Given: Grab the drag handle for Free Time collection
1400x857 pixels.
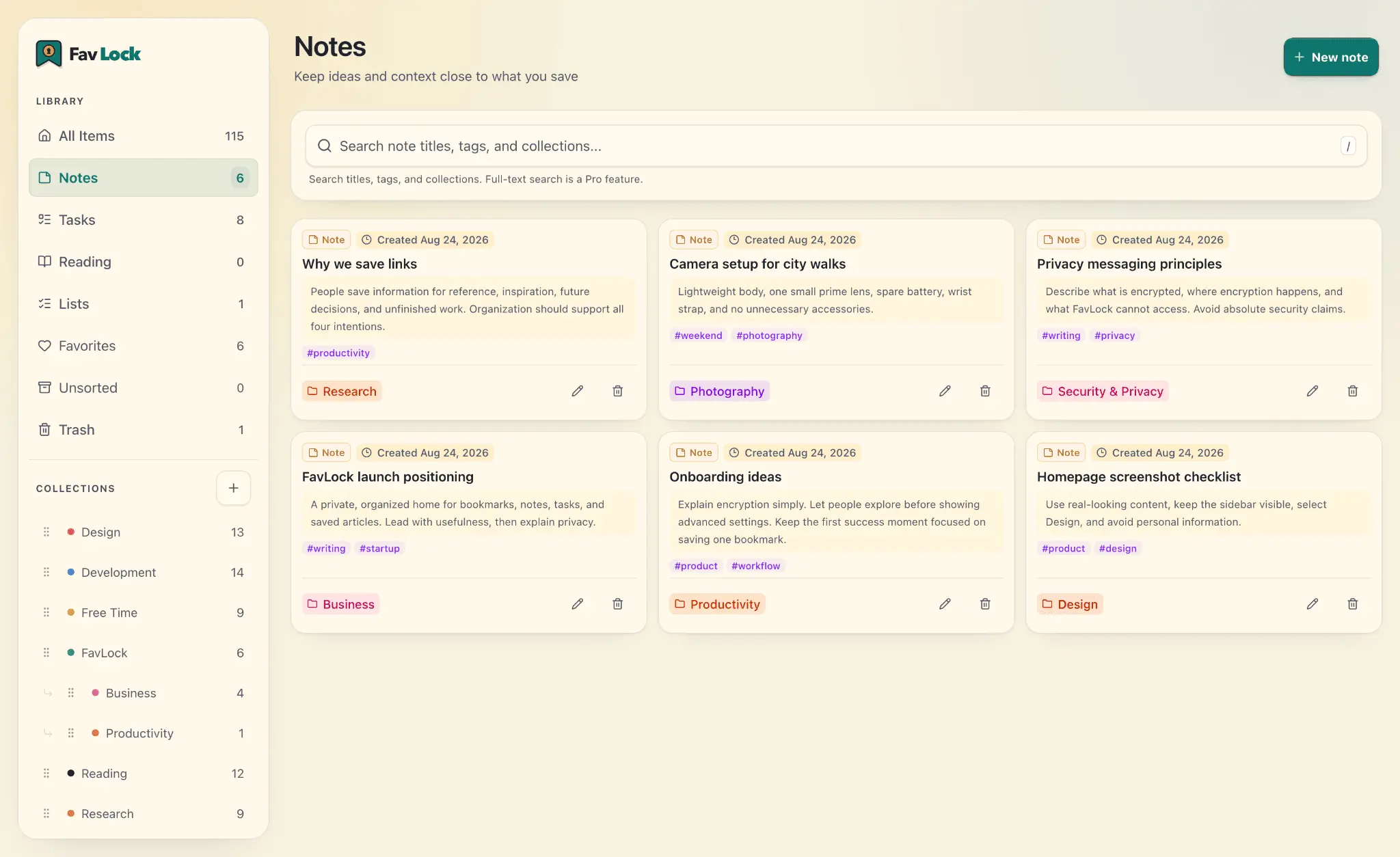Looking at the screenshot, I should tap(46, 612).
